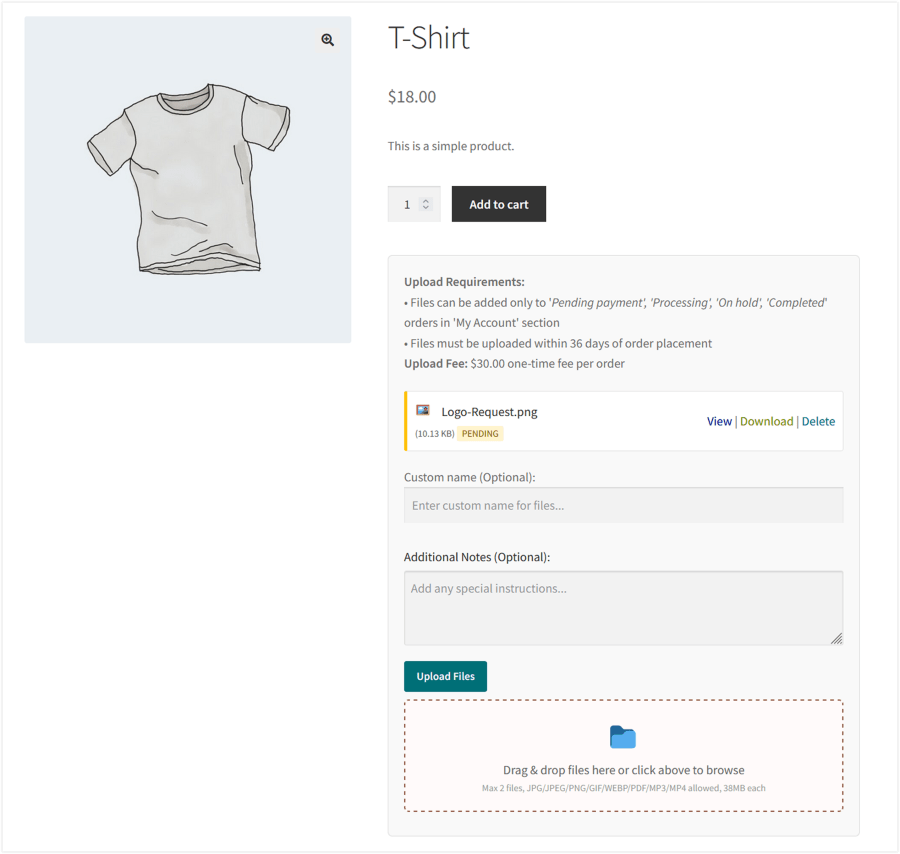Add the T-Shirt to cart
900x854 pixels.
pos(498,204)
